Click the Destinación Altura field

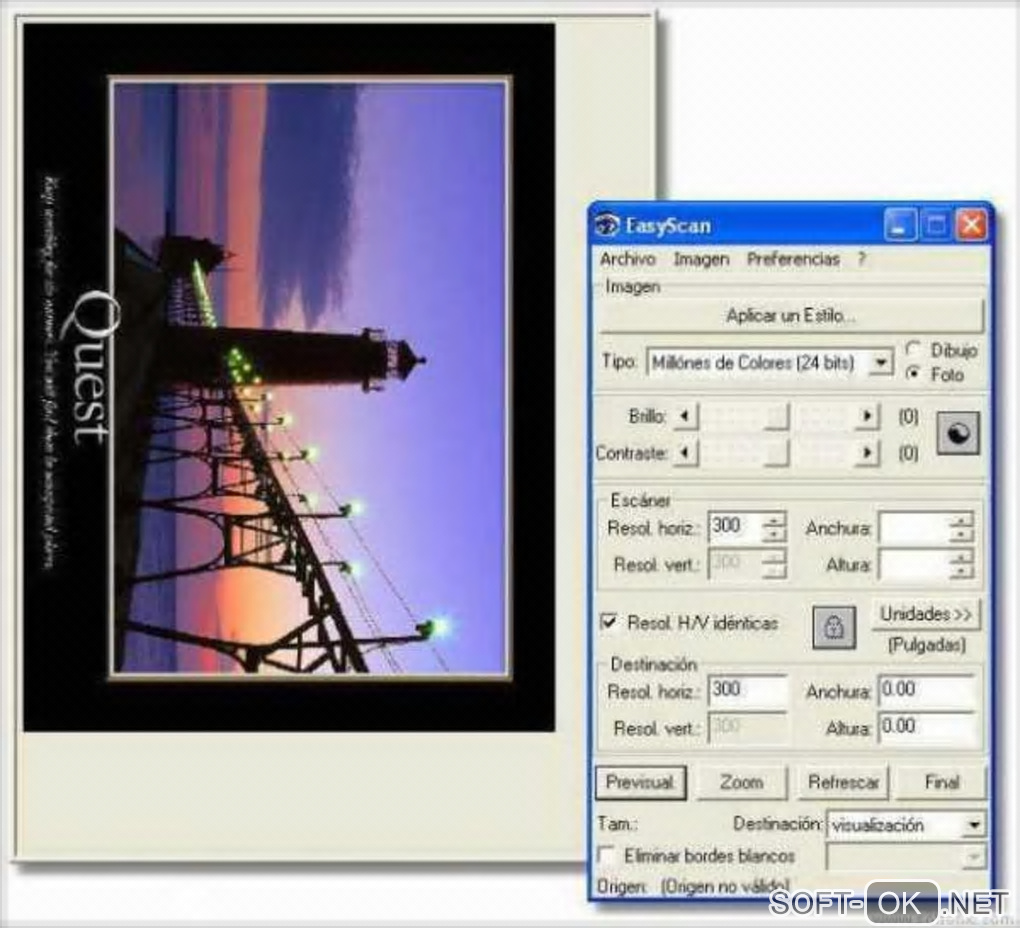[x=926, y=727]
